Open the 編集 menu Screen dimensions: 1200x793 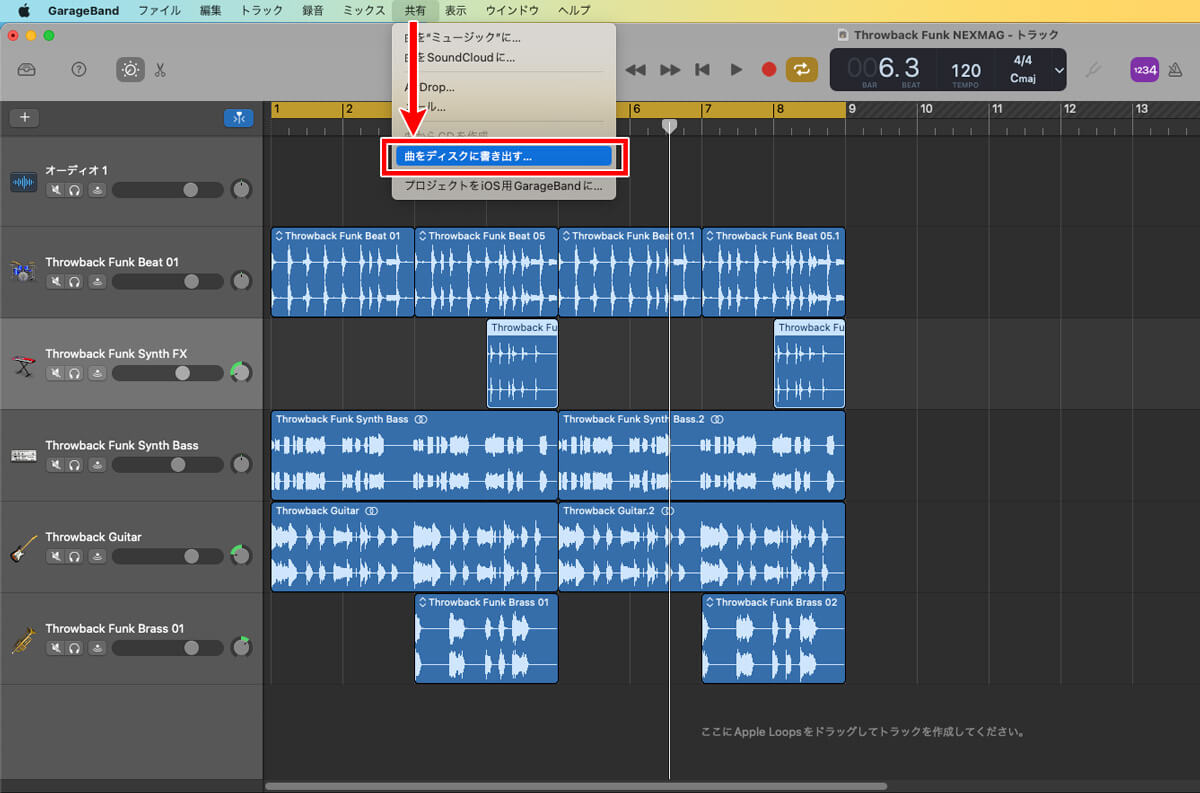(211, 10)
